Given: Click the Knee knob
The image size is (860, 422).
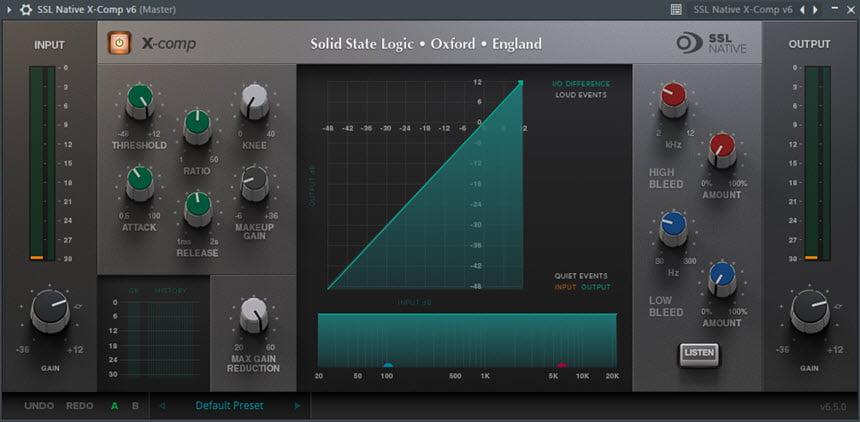Looking at the screenshot, I should tap(254, 102).
